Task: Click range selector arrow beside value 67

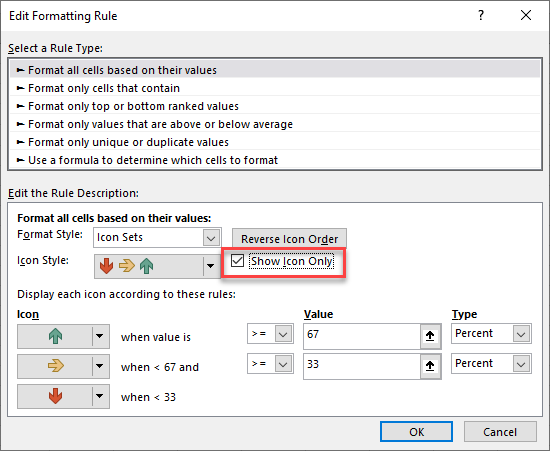Action: coord(430,336)
